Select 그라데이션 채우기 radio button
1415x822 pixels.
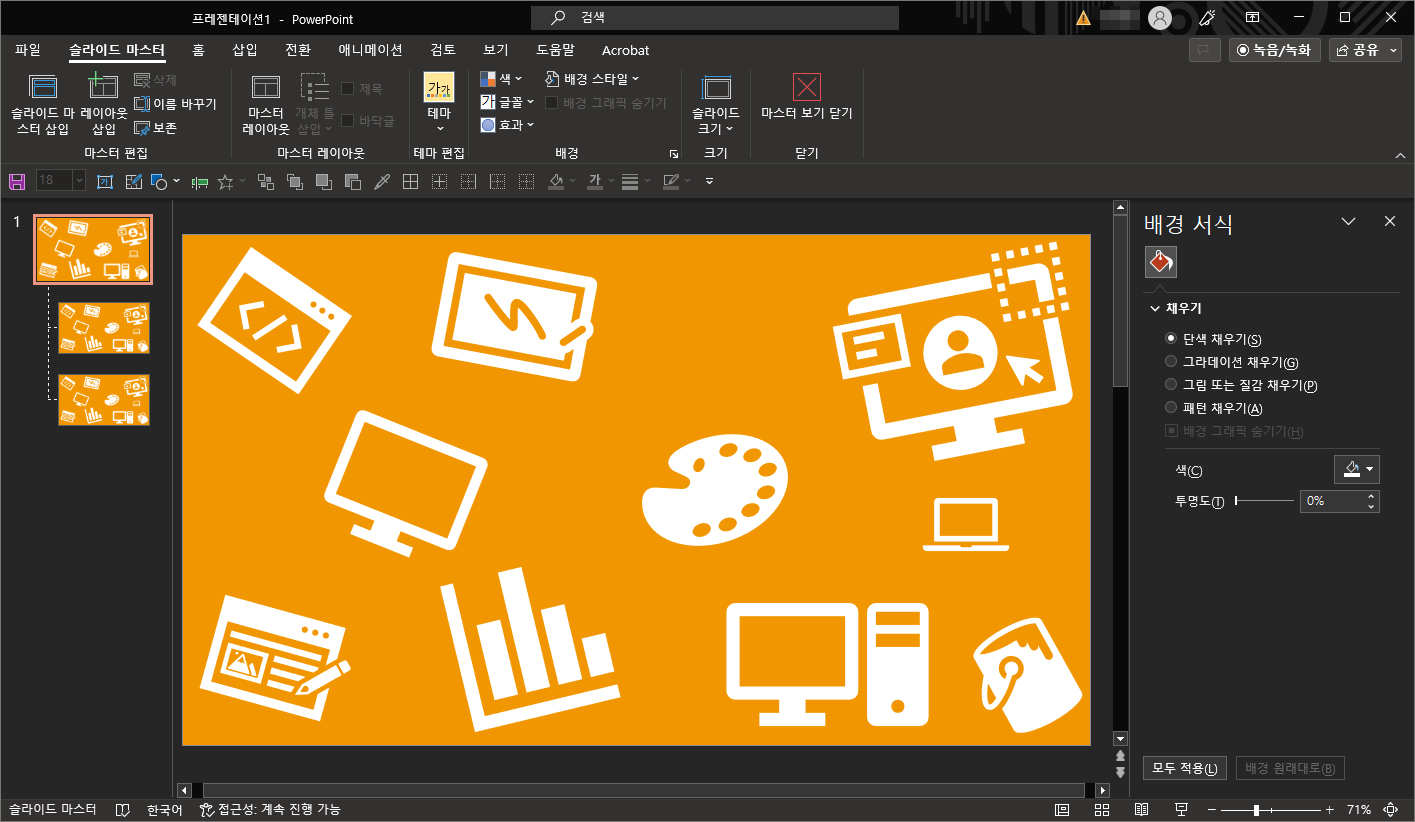coord(1171,362)
